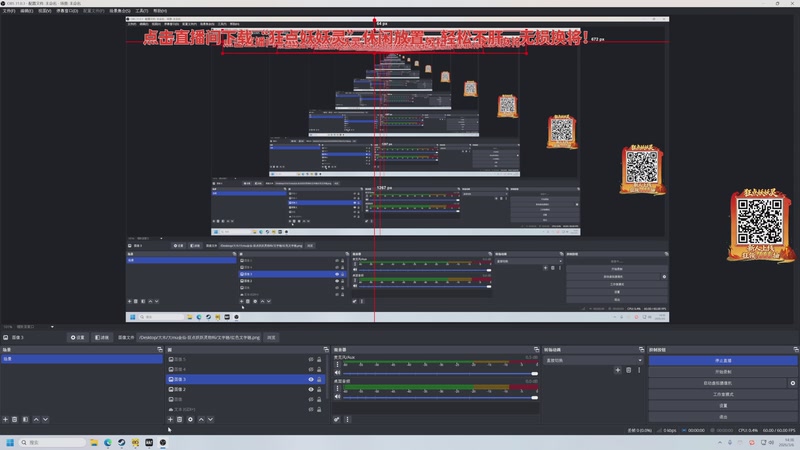This screenshot has width=800, height=450.
Task: Open 设置 (Settings) in the Controls panel
Action: coord(723,405)
